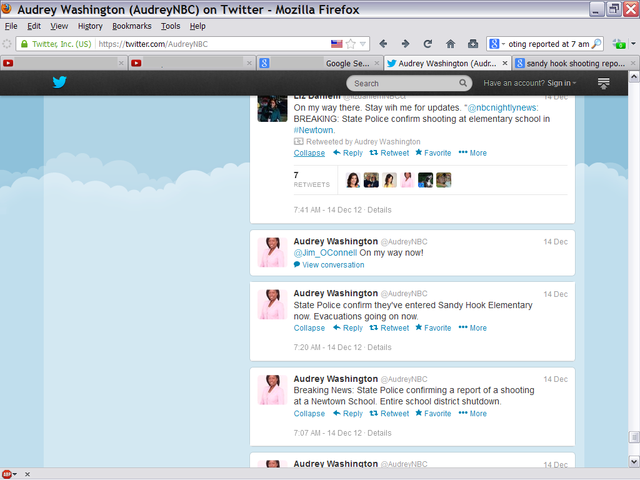Click first retweeter avatar under 7 Retweets
Image resolution: width=640 pixels, height=480 pixels.
tap(353, 180)
